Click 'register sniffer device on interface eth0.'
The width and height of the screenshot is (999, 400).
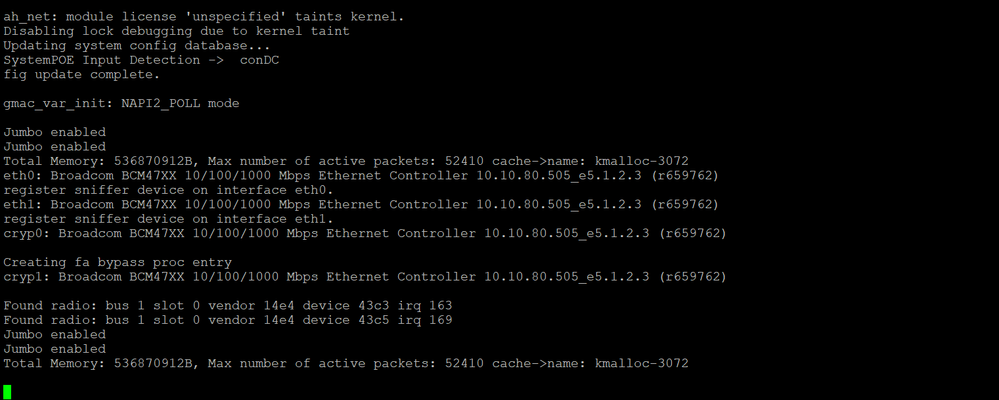pyautogui.click(x=169, y=190)
